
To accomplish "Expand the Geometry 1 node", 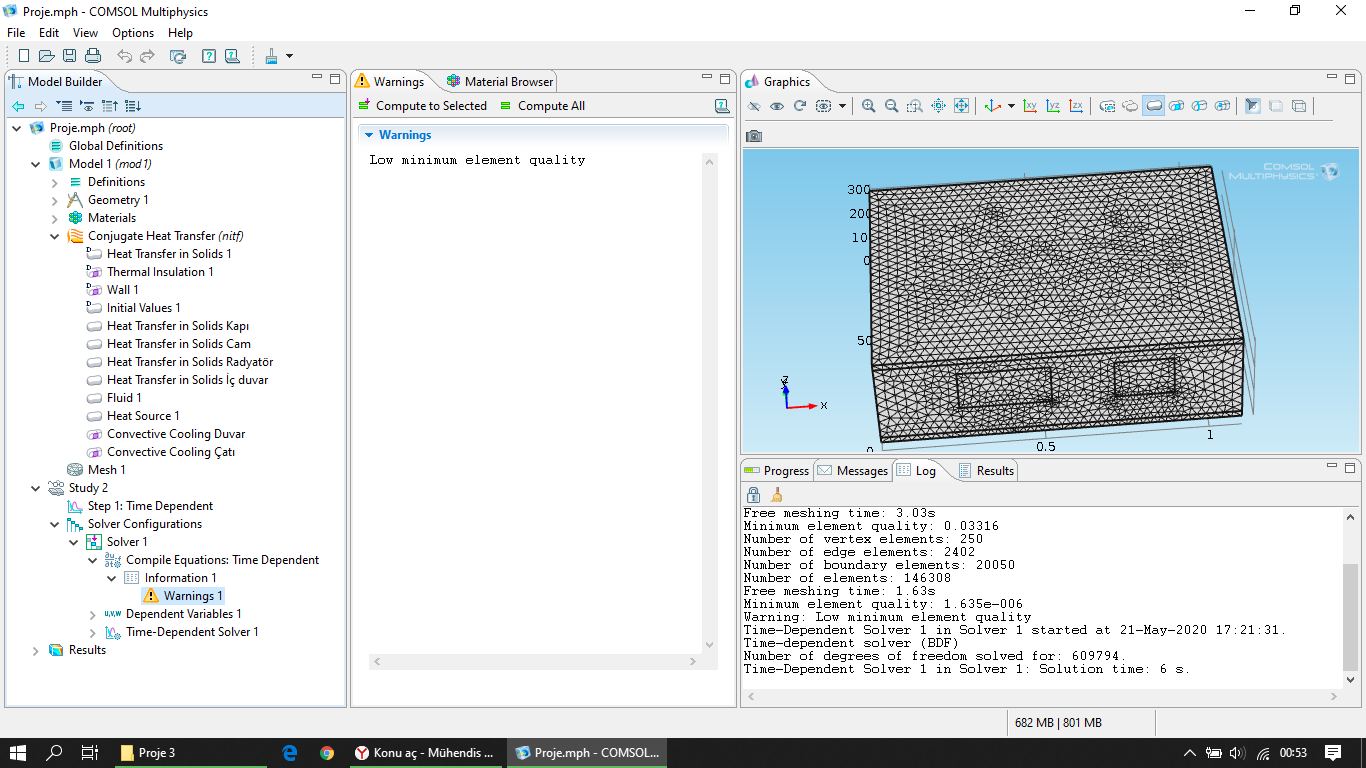I will click(x=55, y=200).
